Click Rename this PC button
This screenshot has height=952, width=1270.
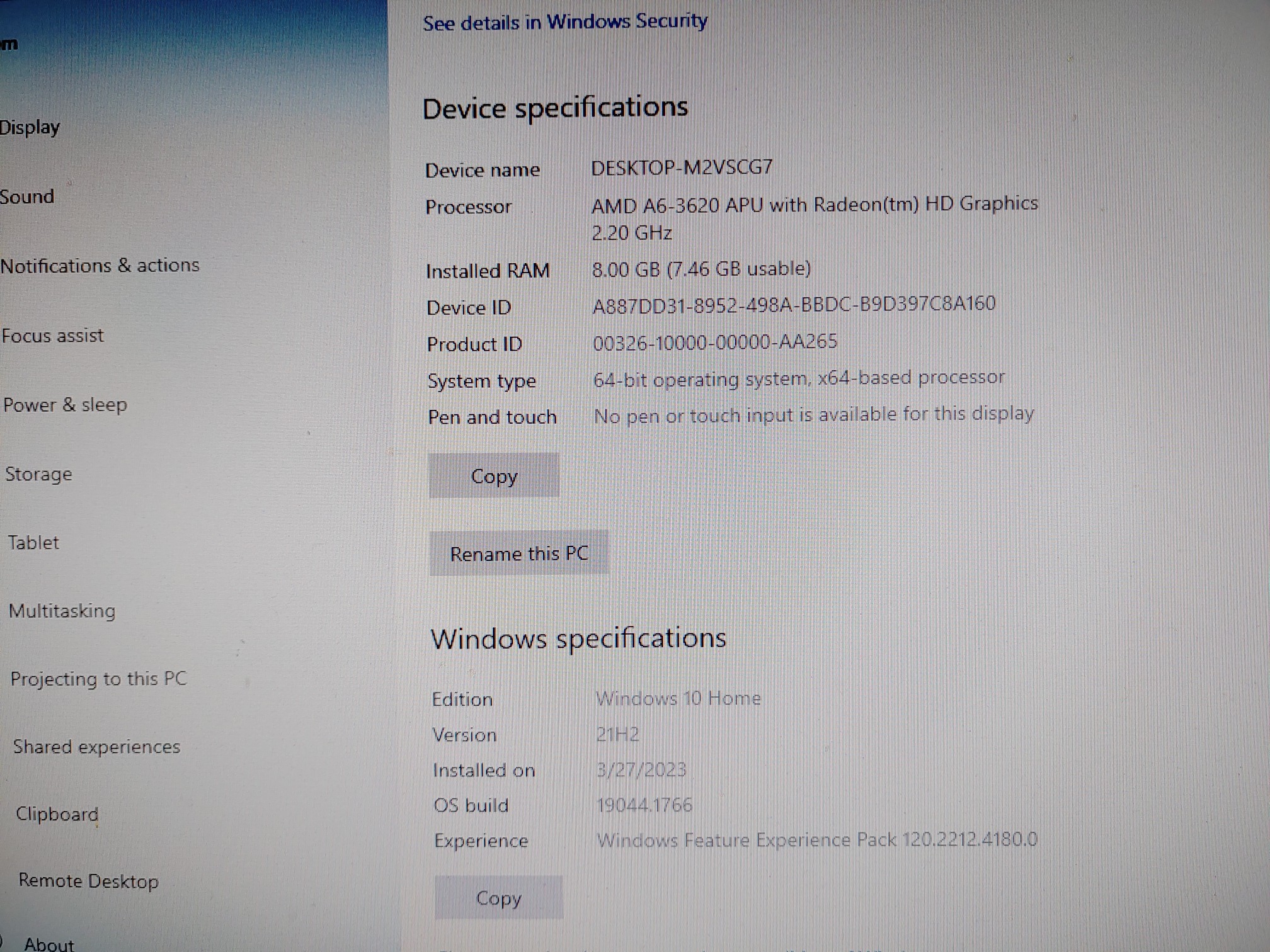[518, 553]
